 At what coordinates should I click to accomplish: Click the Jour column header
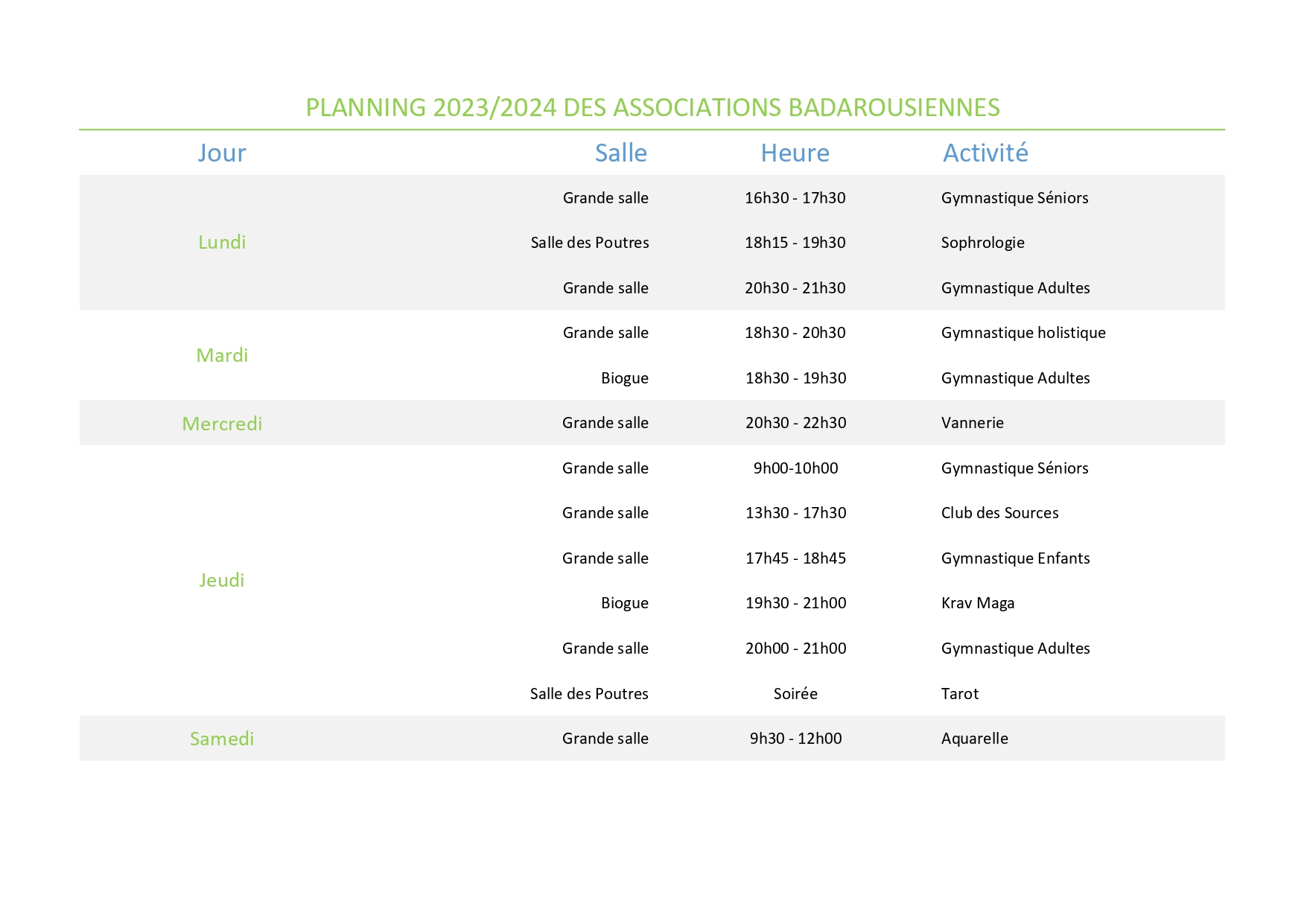point(221,153)
